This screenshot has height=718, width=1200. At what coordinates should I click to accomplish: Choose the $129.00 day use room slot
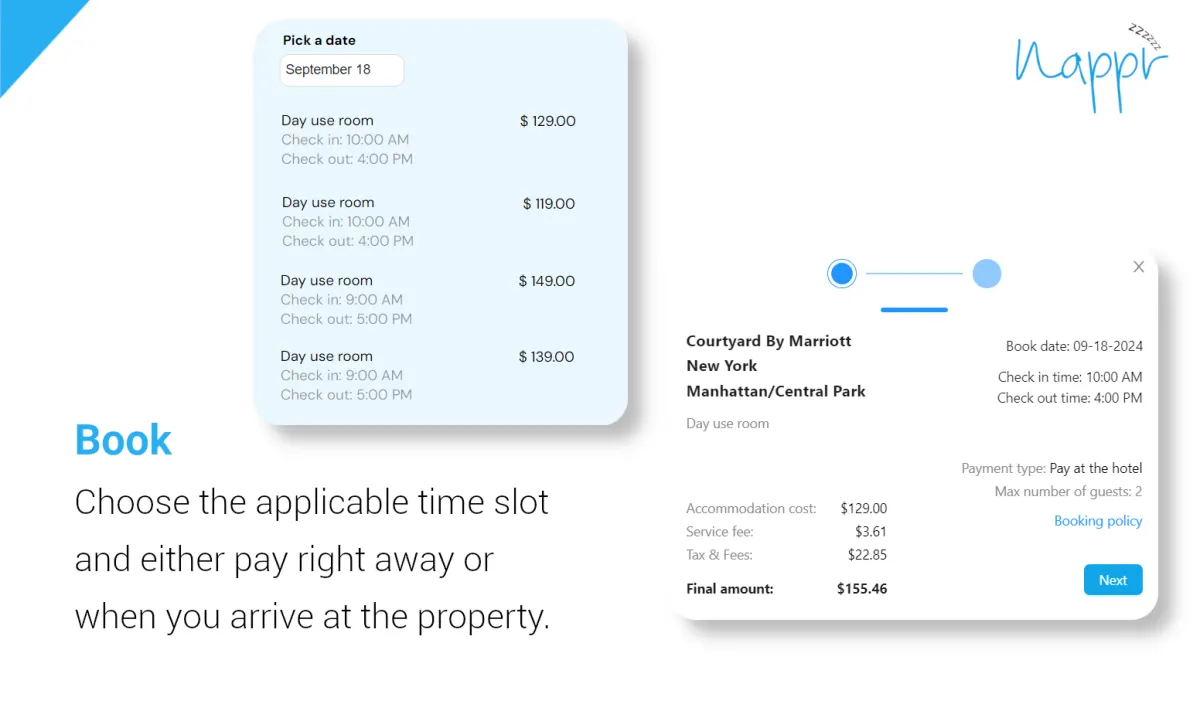click(x=428, y=139)
